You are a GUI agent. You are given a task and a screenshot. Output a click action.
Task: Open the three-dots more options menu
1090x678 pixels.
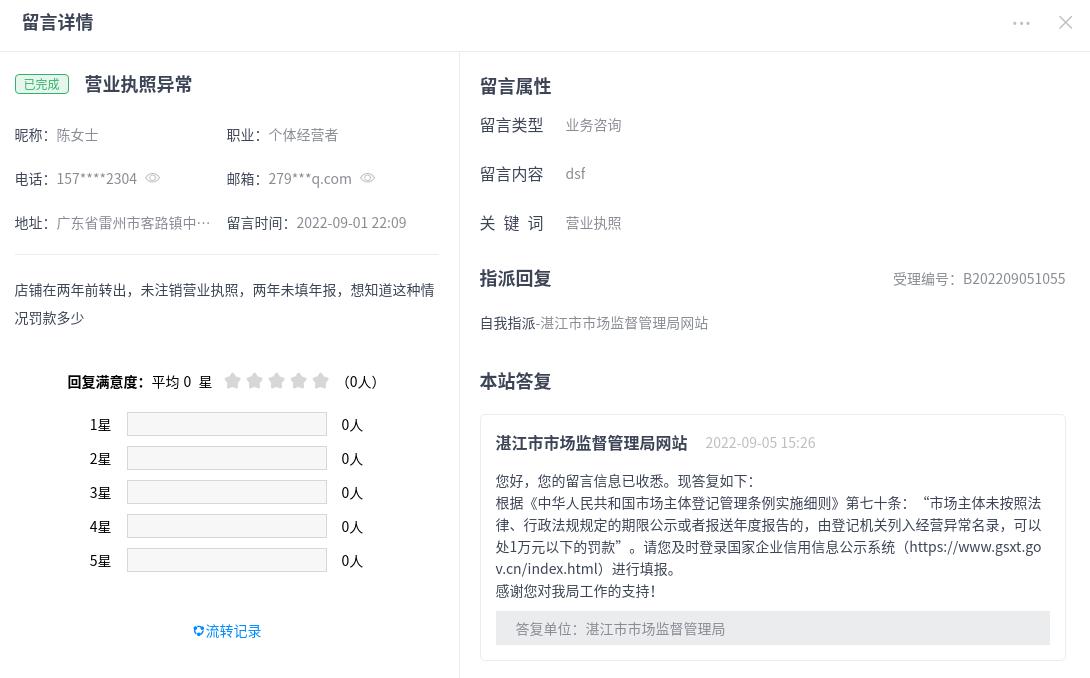(1021, 23)
